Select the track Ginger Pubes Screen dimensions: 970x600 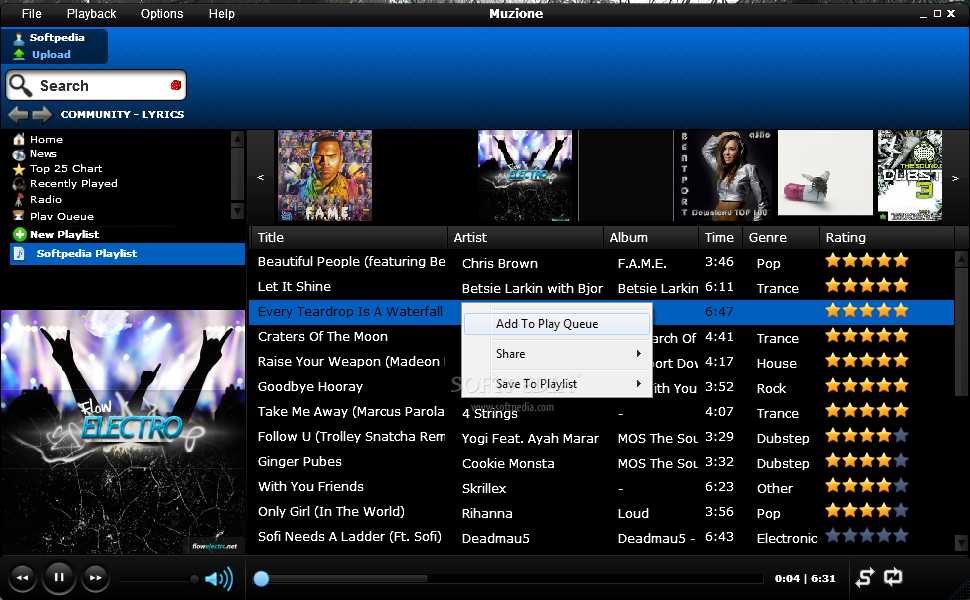click(x=300, y=461)
